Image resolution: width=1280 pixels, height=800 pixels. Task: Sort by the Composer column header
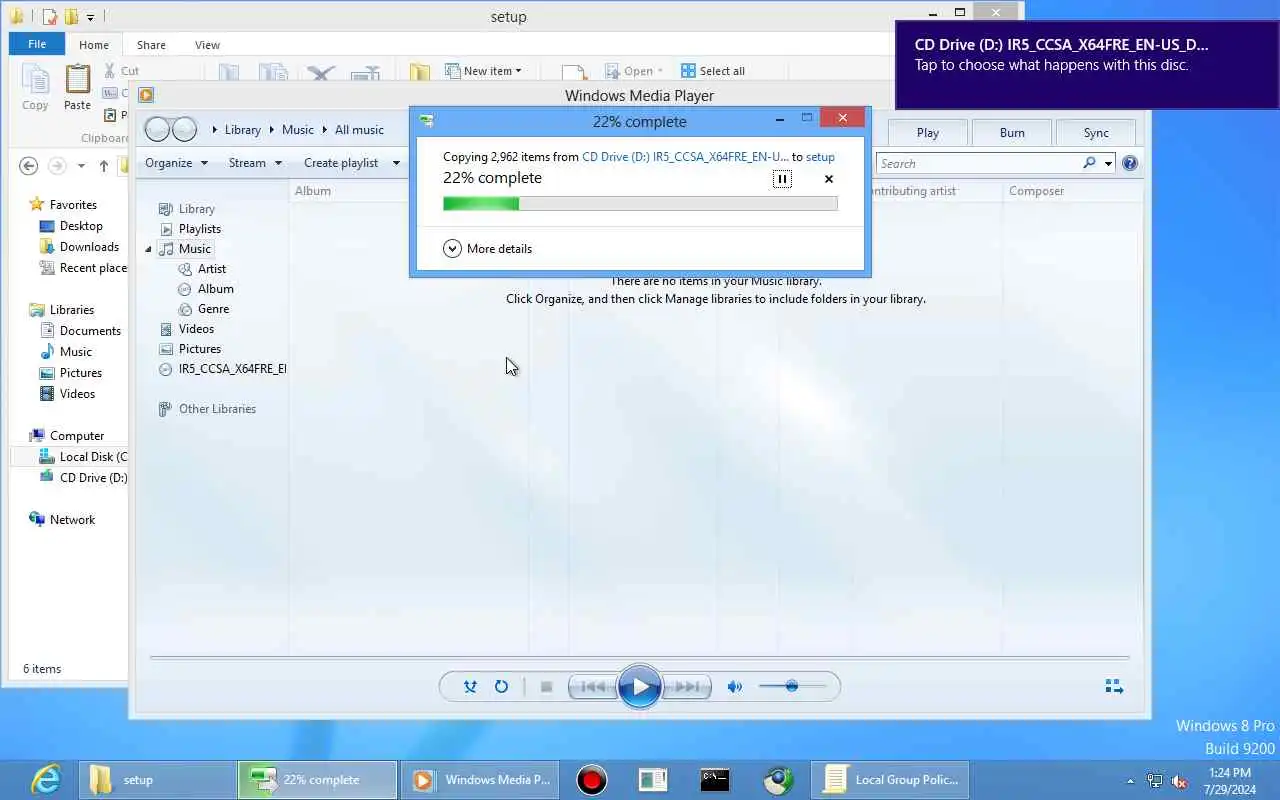tap(1036, 191)
